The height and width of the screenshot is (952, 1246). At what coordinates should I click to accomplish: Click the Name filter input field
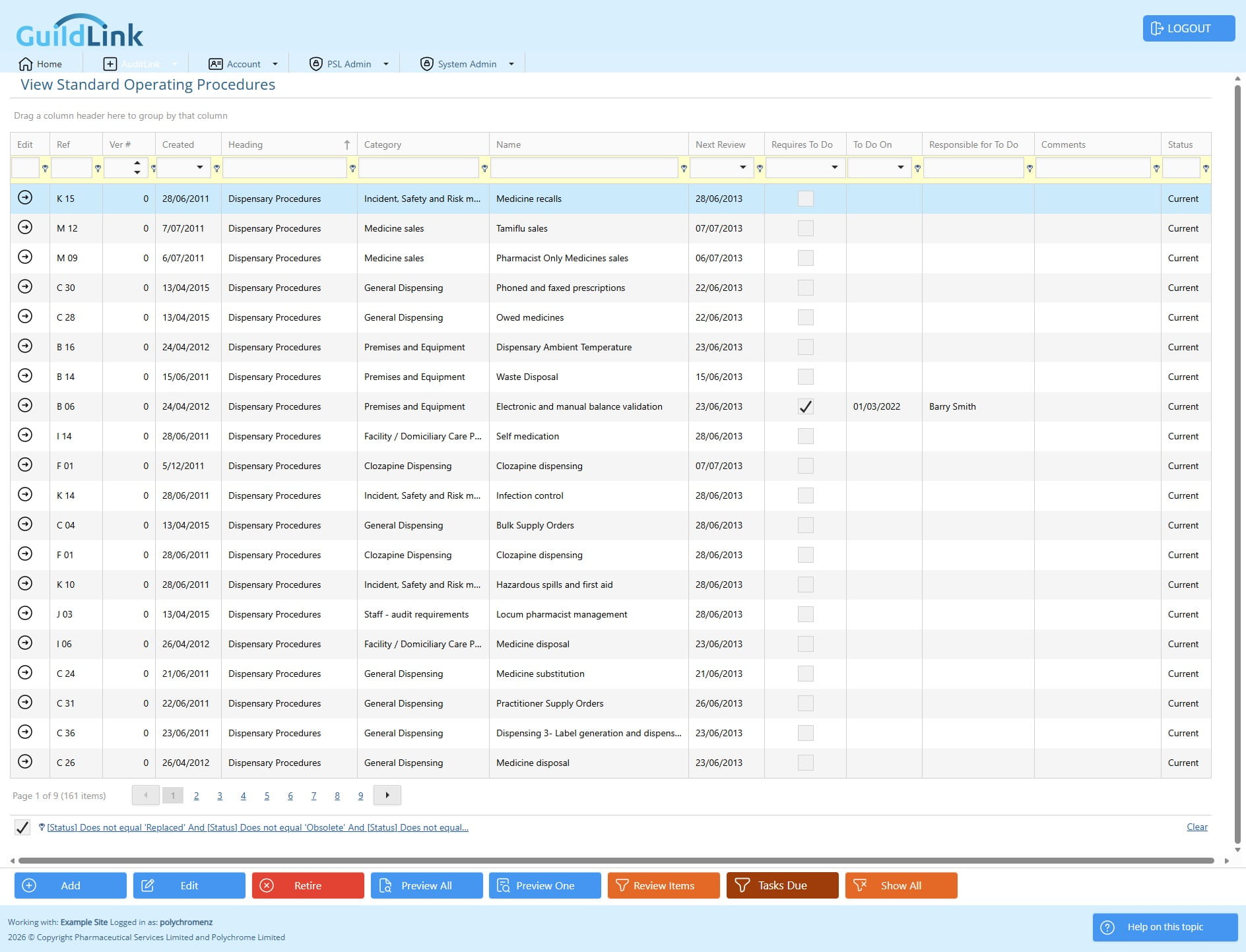click(x=585, y=168)
